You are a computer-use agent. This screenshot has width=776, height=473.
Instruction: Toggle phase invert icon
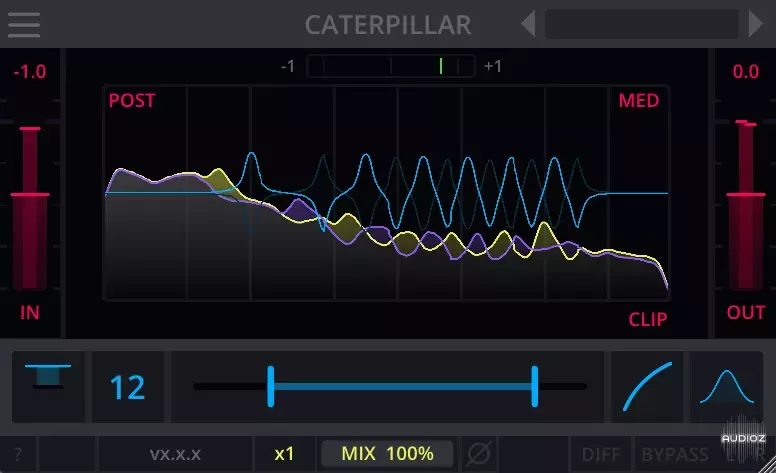[x=479, y=453]
